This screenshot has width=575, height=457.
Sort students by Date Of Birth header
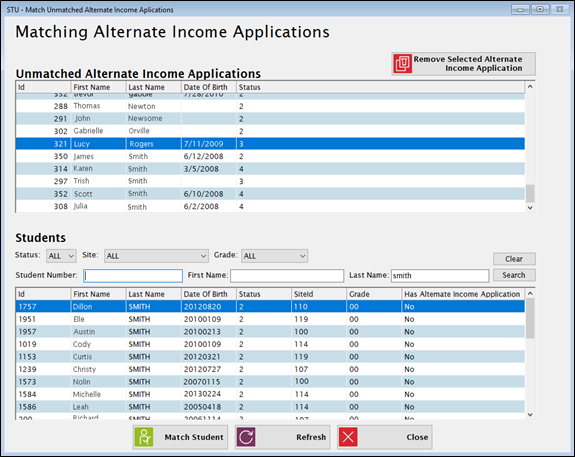209,294
